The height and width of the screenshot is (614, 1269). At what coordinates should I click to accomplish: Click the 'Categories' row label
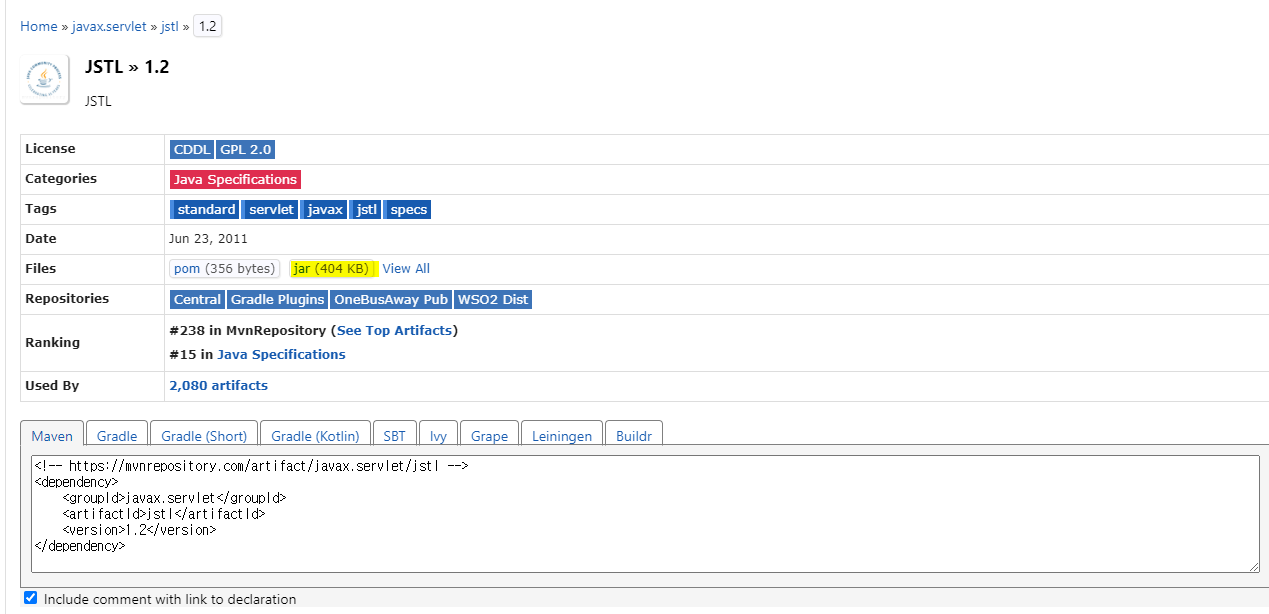tap(61, 179)
